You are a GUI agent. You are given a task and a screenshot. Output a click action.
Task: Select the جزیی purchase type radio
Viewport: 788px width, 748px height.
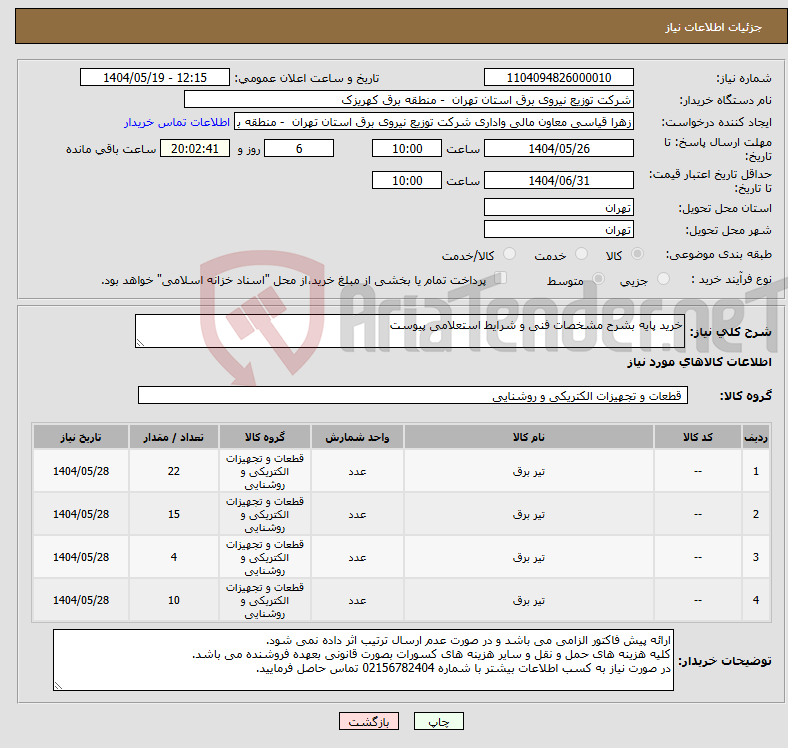coord(663,278)
